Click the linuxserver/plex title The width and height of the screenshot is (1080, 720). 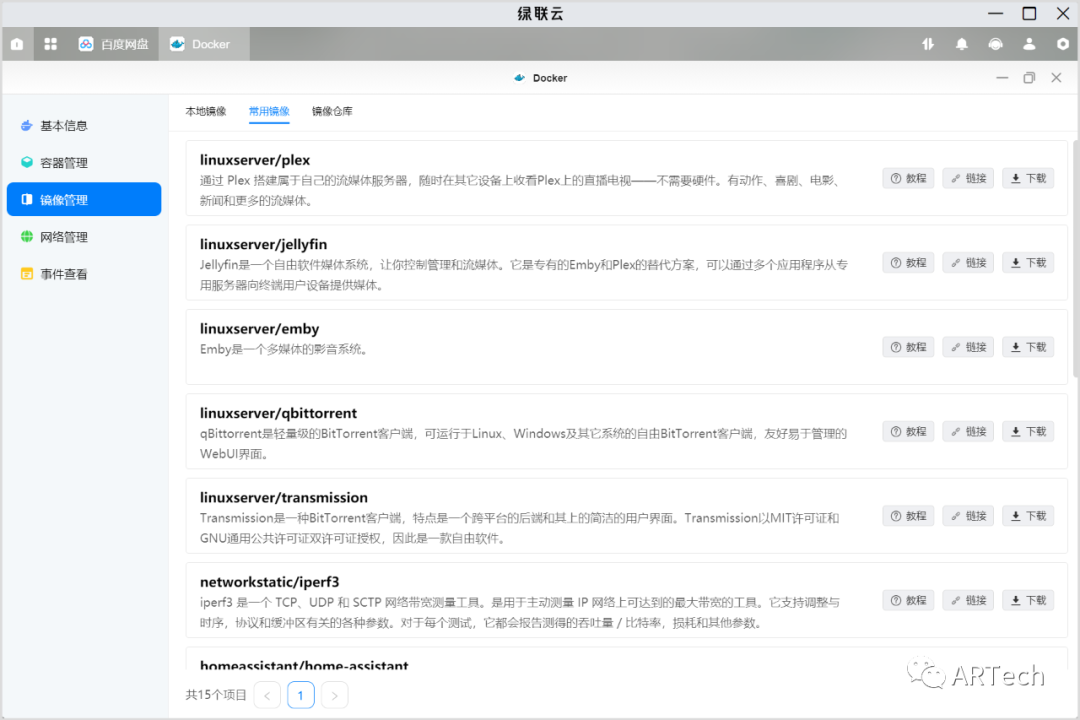255,160
